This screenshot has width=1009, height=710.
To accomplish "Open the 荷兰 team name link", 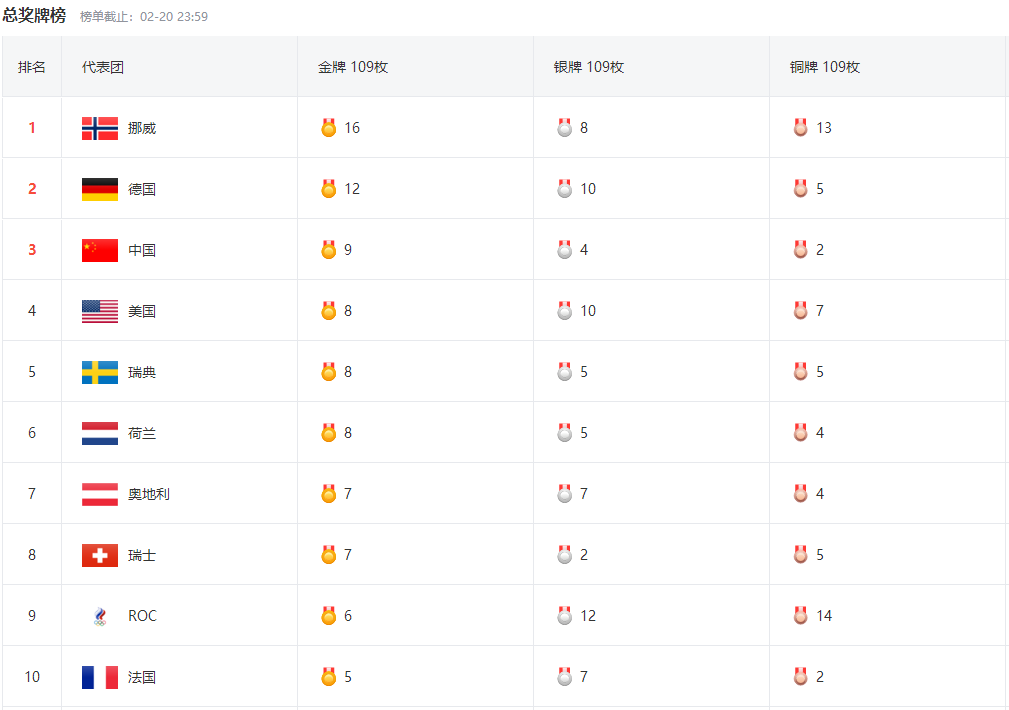I will pos(142,433).
